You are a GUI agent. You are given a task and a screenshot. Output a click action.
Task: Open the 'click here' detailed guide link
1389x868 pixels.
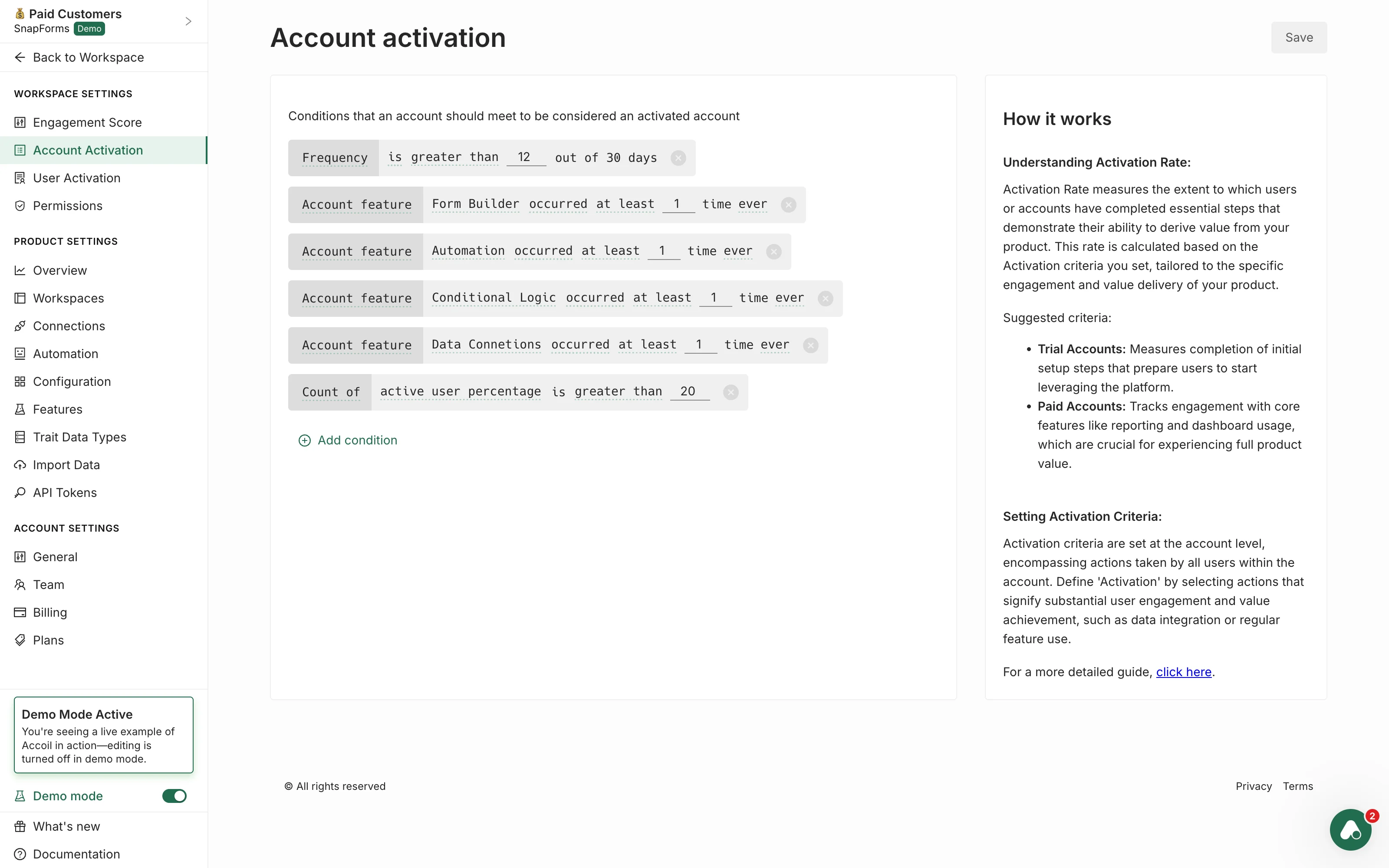coord(1184,672)
